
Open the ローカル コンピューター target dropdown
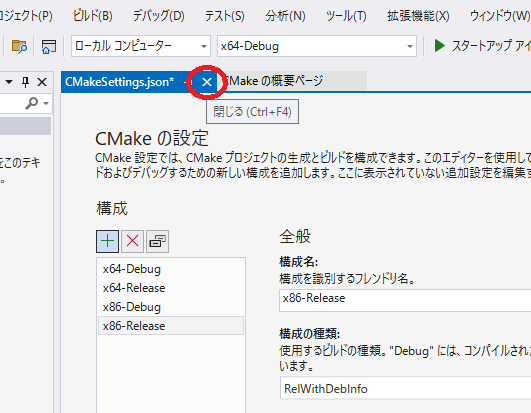[141, 46]
